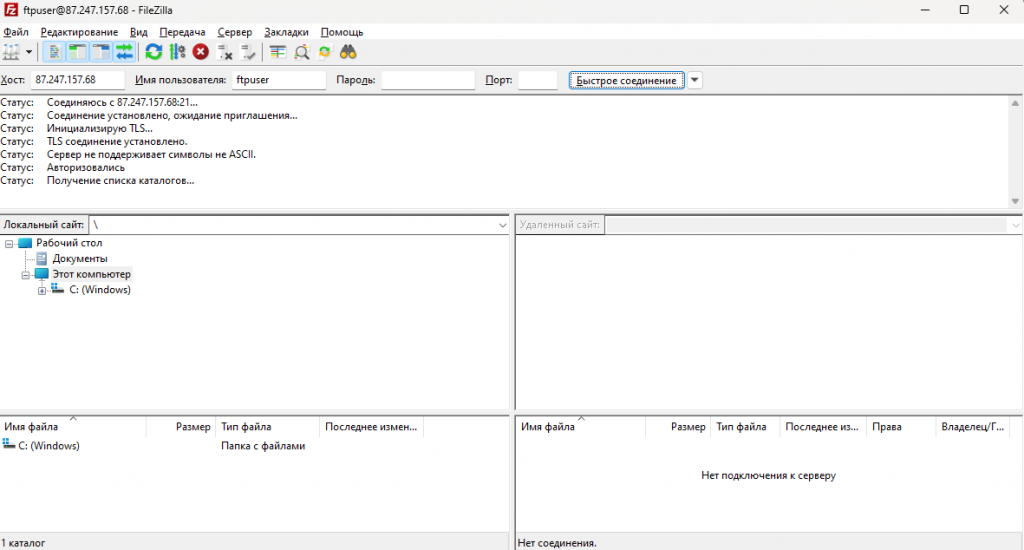Open the Закладки menu
Screen dimensions: 1024x550
click(286, 32)
